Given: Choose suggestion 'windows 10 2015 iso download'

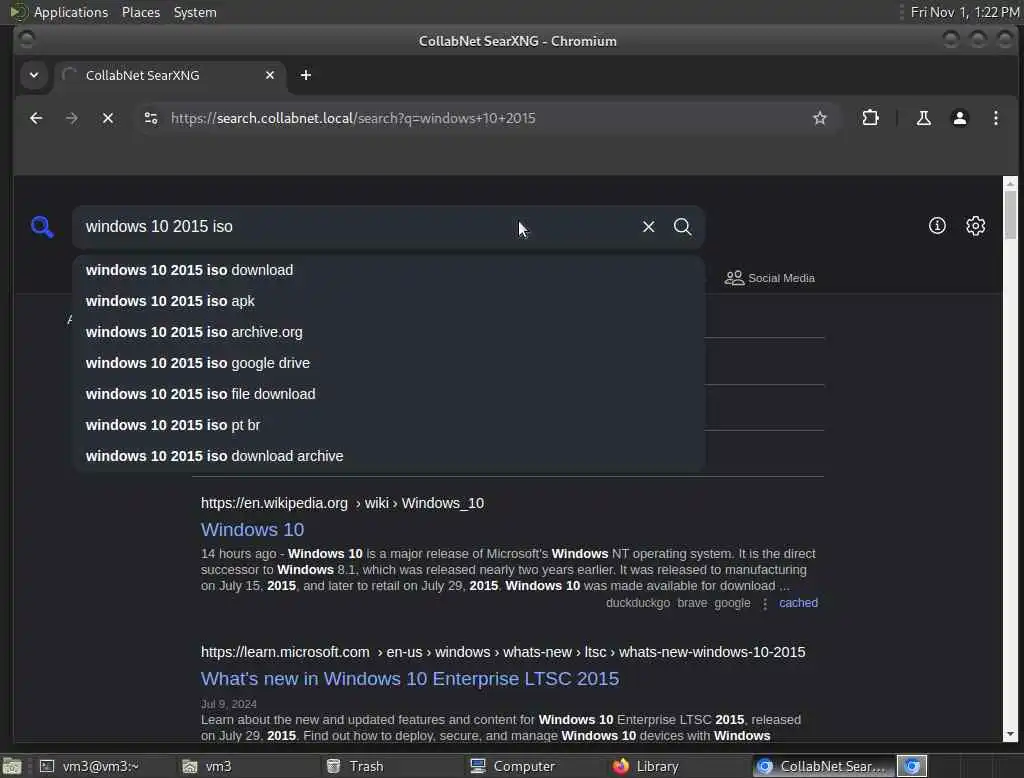Looking at the screenshot, I should click(389, 270).
